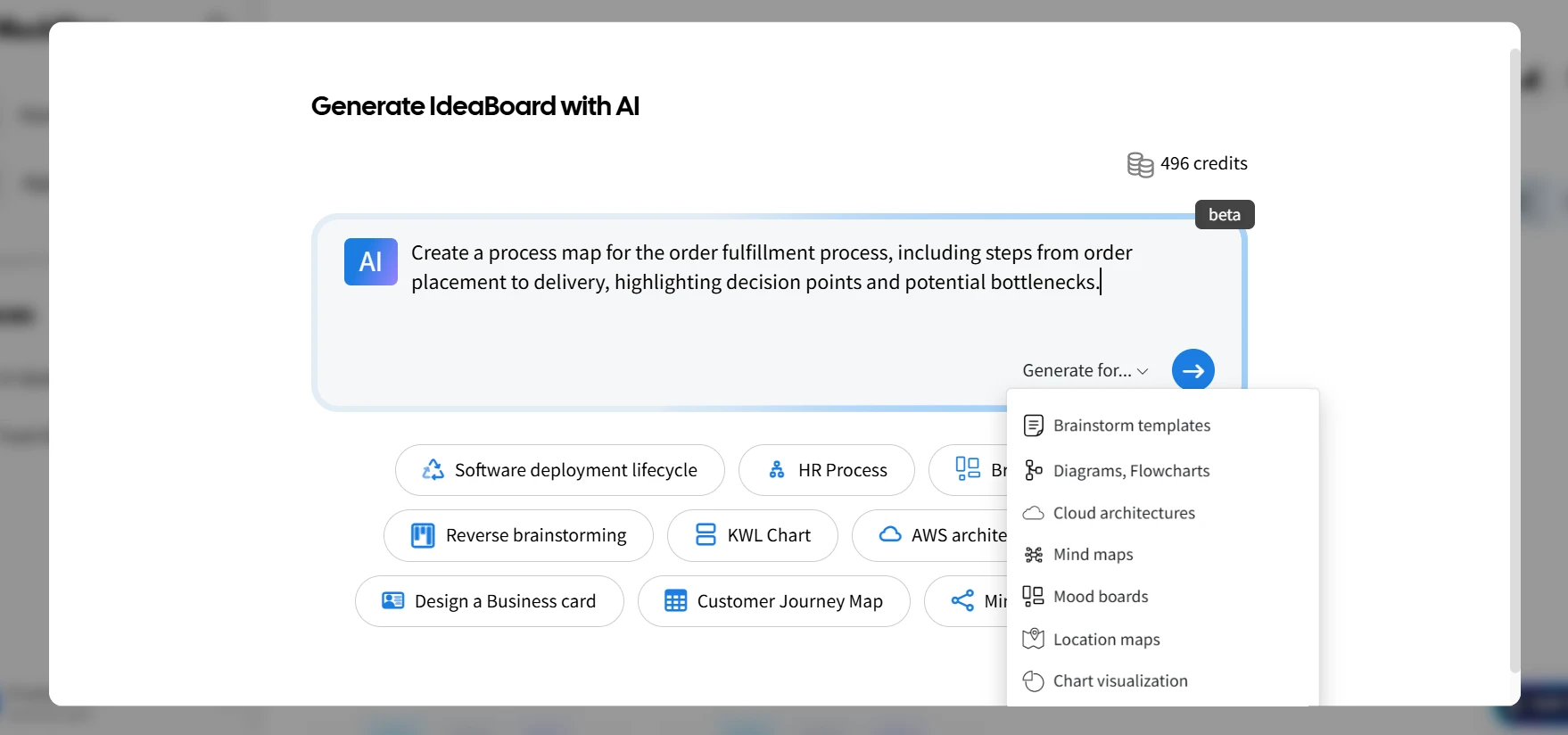Select Diagrams, Flowcharts from the list
The width and height of the screenshot is (1568, 735).
click(1131, 471)
